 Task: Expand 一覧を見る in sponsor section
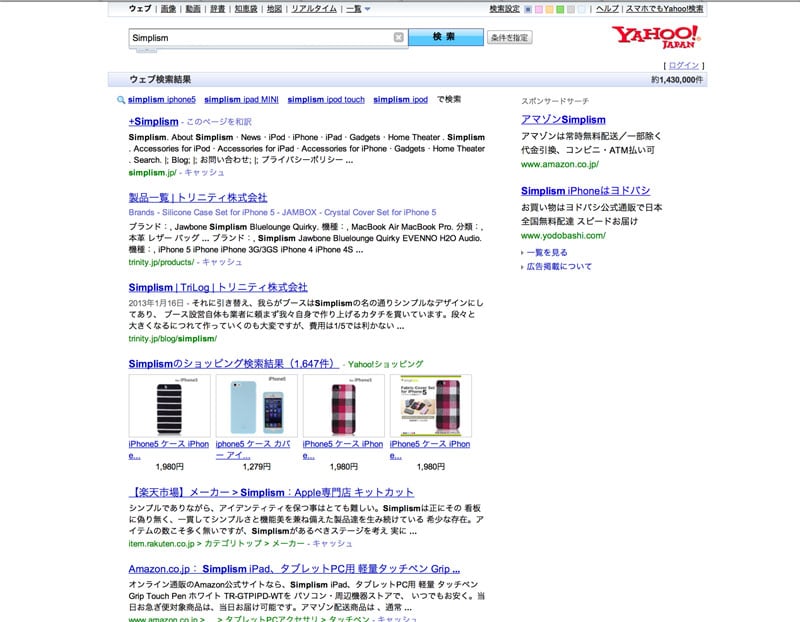click(x=546, y=253)
